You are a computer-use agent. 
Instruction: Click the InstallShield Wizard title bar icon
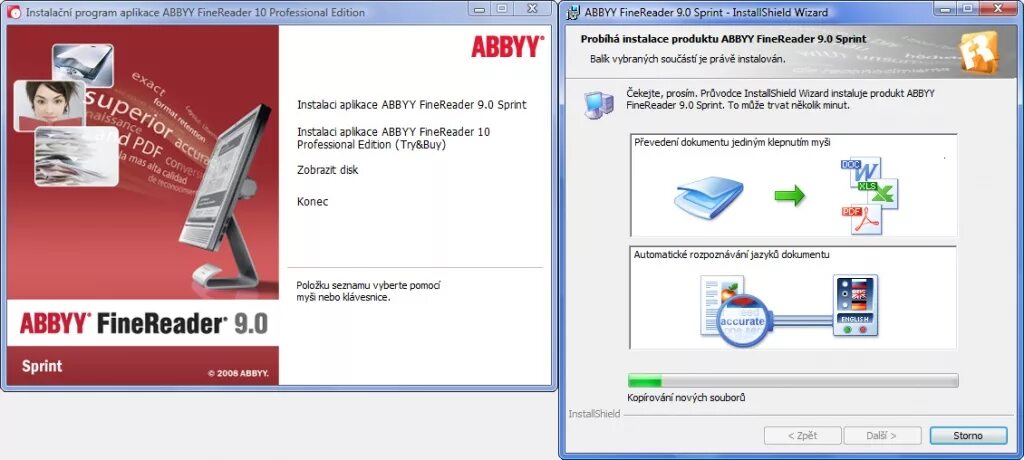pos(573,12)
